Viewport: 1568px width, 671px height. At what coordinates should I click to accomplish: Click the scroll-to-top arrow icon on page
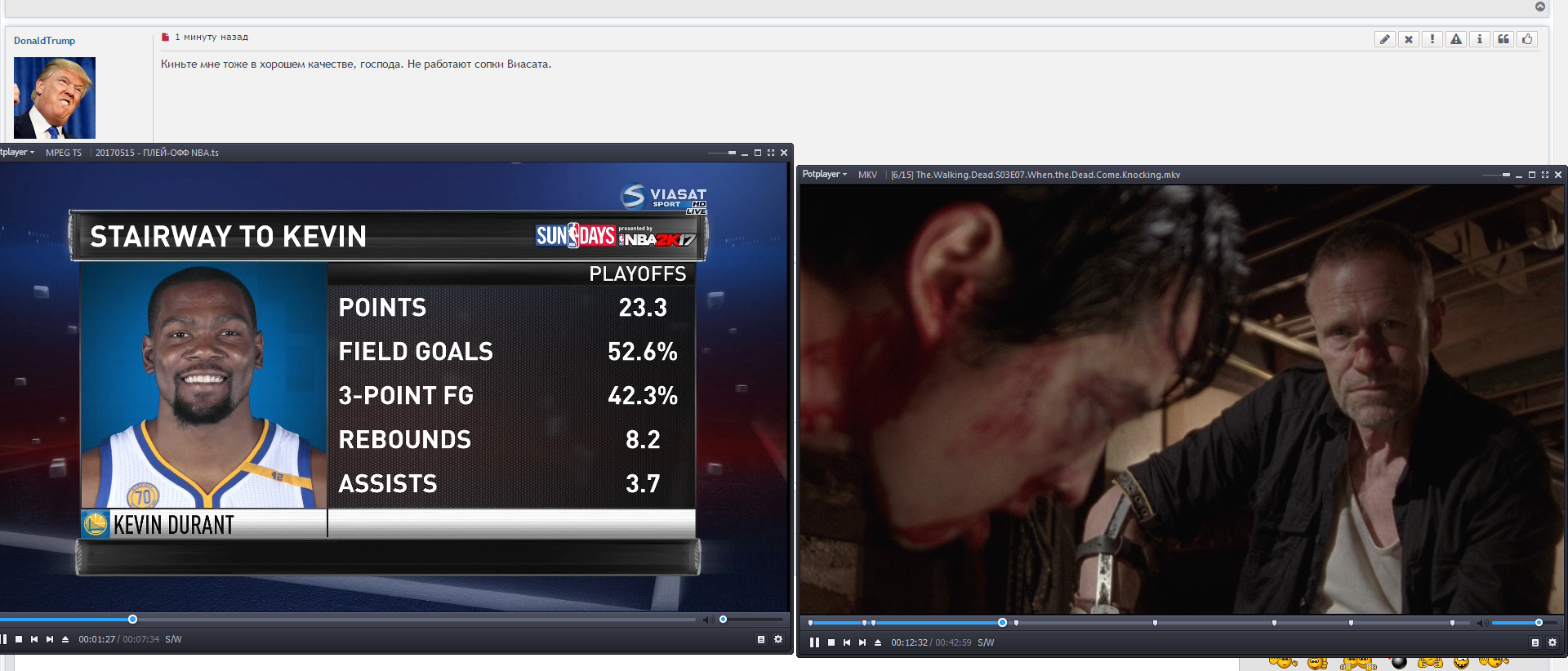point(1540,7)
